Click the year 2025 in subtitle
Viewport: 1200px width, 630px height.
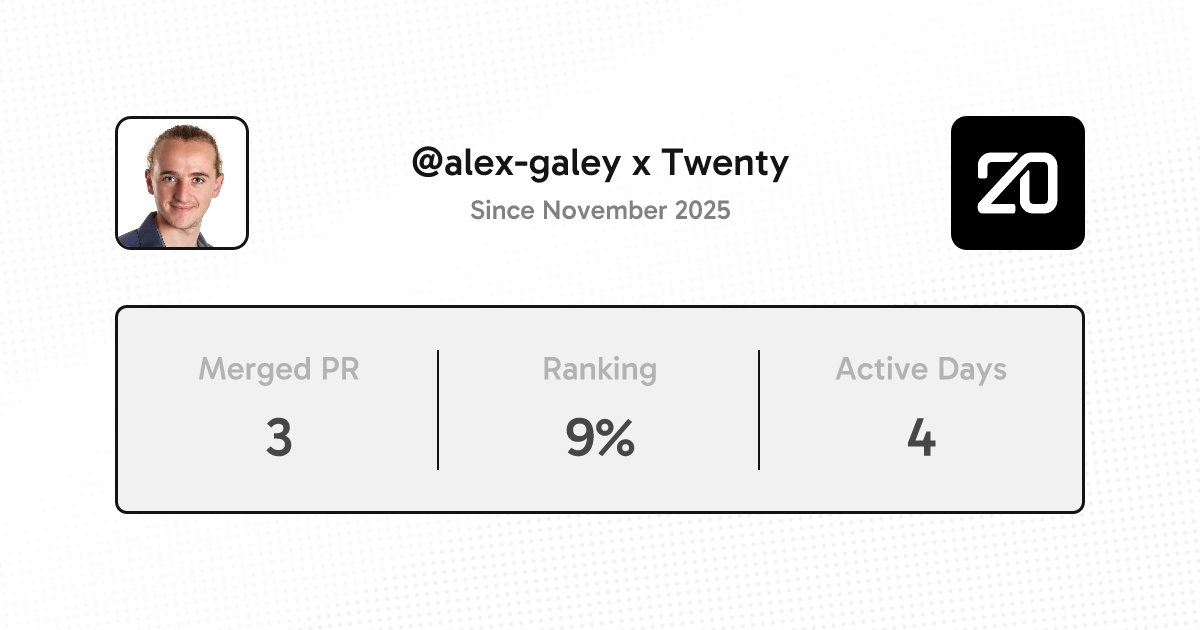click(700, 211)
